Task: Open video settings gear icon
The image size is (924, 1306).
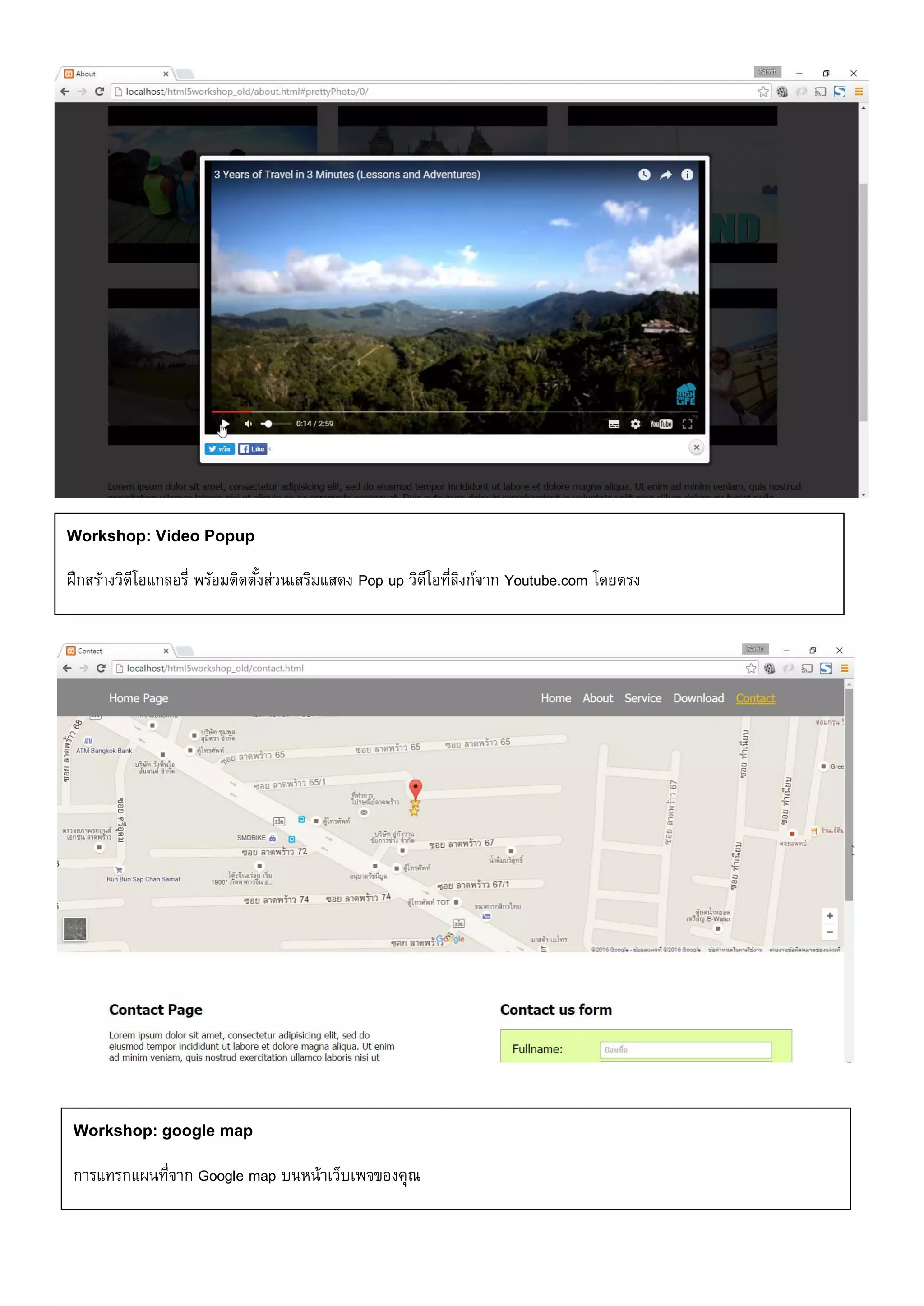Action: click(x=636, y=424)
